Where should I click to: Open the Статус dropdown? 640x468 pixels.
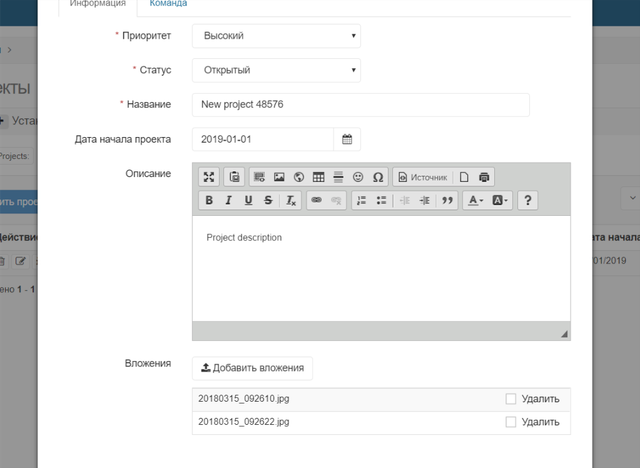click(x=276, y=70)
